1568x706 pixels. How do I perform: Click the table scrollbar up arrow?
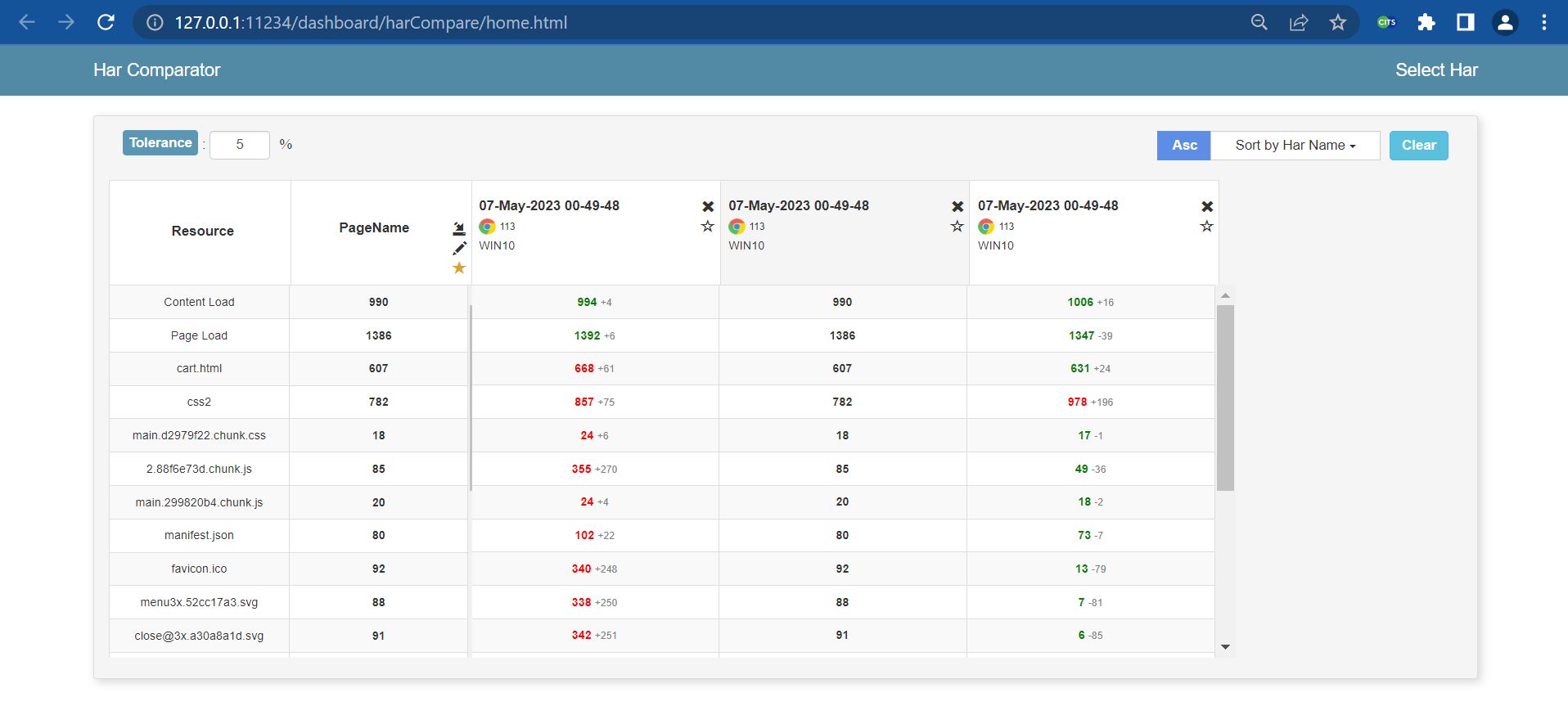pos(1225,295)
